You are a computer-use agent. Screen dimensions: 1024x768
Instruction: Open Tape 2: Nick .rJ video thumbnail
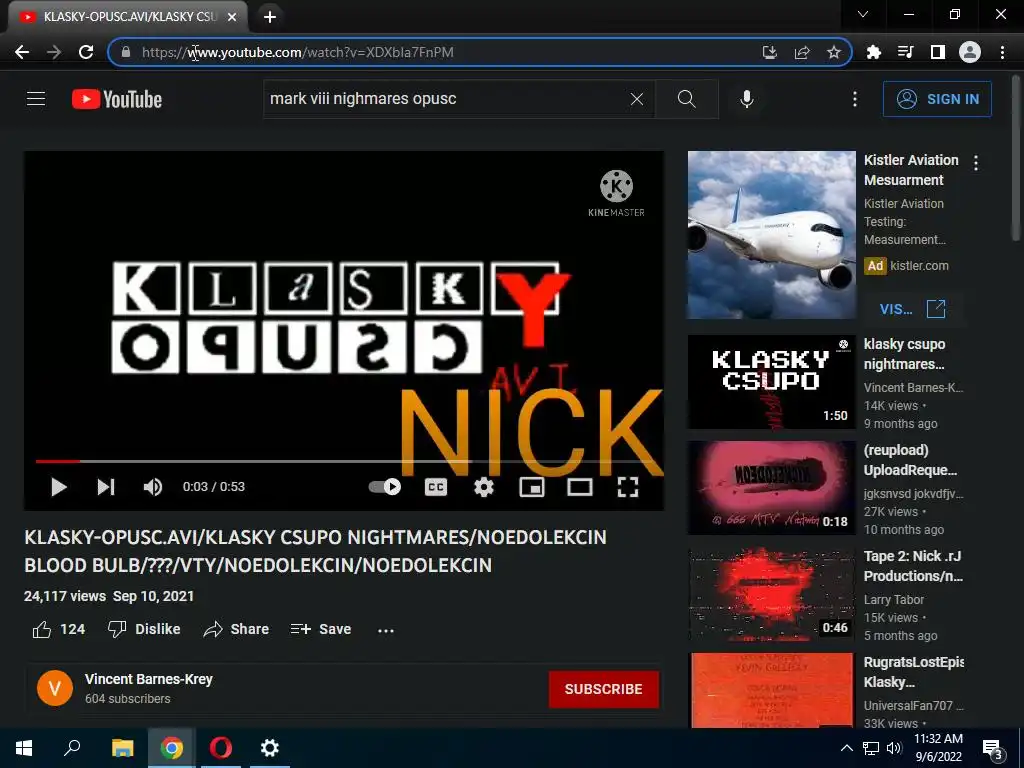[771, 594]
